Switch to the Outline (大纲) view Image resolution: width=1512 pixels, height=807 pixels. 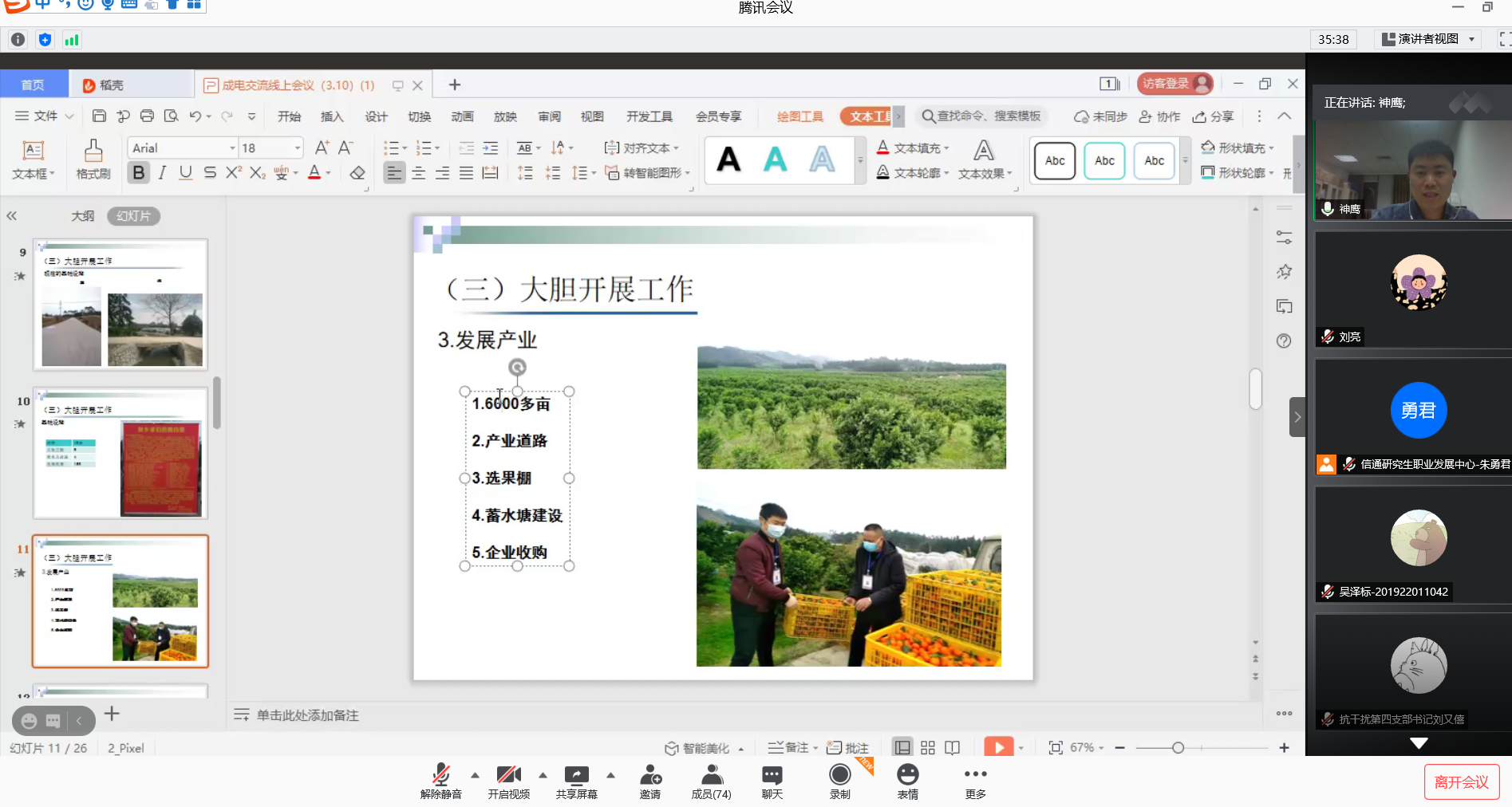[82, 216]
